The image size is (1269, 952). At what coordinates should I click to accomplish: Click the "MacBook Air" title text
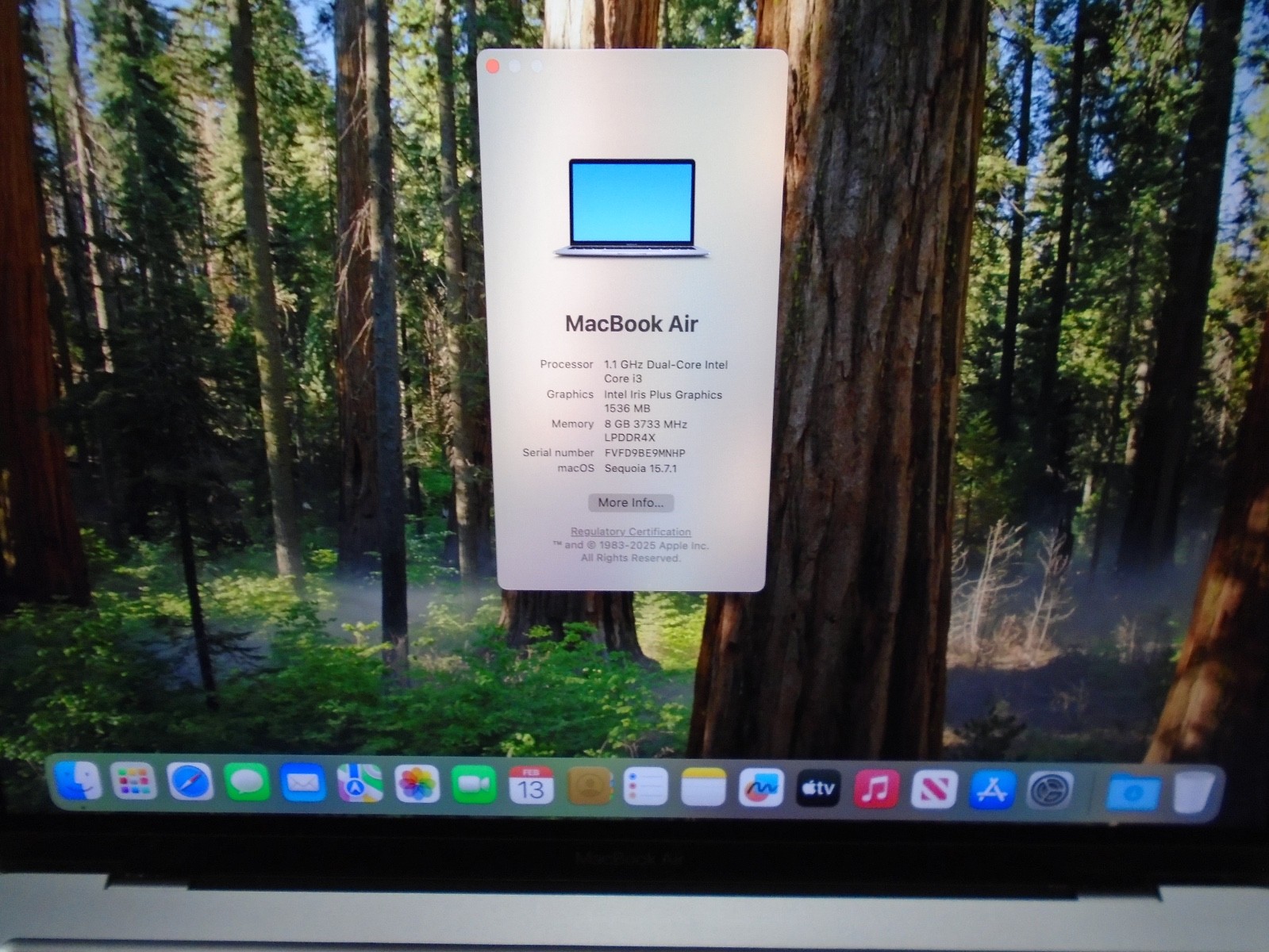pos(631,324)
